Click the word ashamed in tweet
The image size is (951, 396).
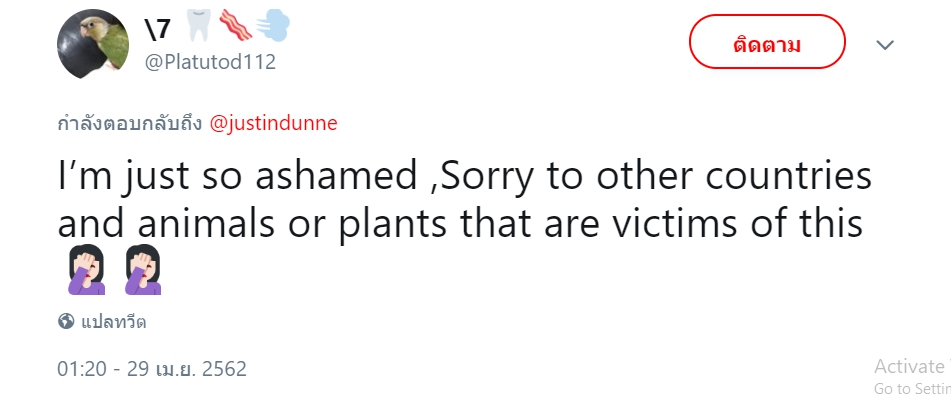pos(336,176)
